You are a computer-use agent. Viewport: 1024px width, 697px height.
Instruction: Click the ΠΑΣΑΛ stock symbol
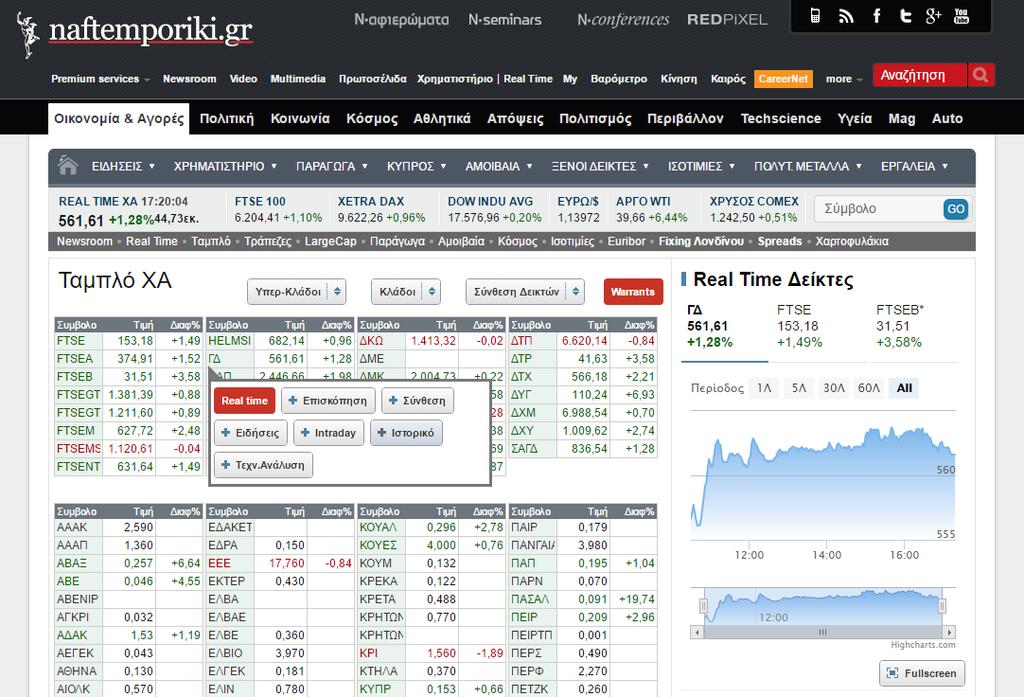530,599
